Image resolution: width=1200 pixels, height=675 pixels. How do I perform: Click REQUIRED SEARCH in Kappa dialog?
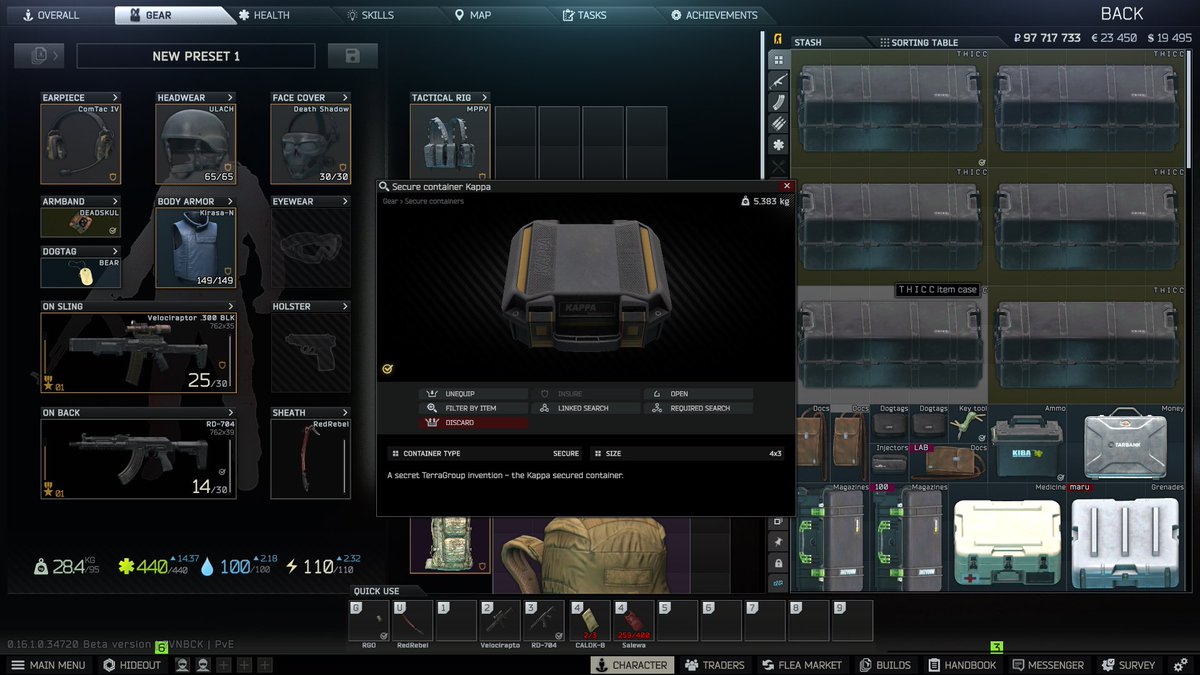coord(698,408)
